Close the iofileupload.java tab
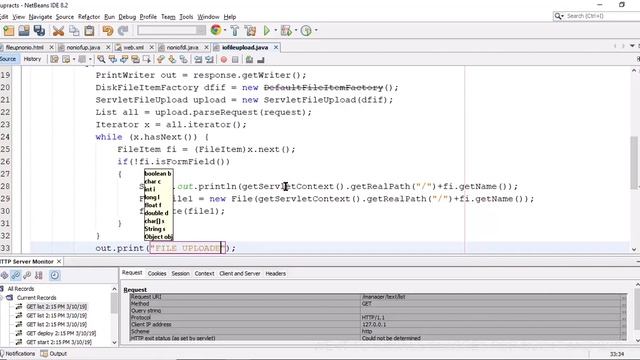This screenshot has width=640, height=360. (x=276, y=47)
